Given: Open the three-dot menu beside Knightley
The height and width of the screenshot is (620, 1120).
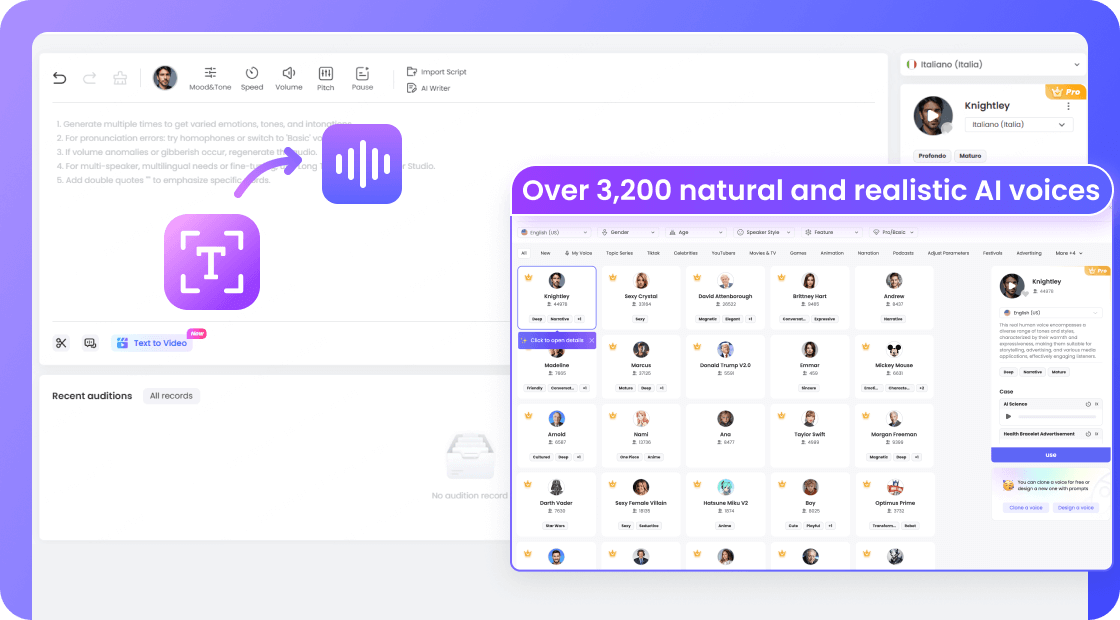Looking at the screenshot, I should pos(1068,106).
